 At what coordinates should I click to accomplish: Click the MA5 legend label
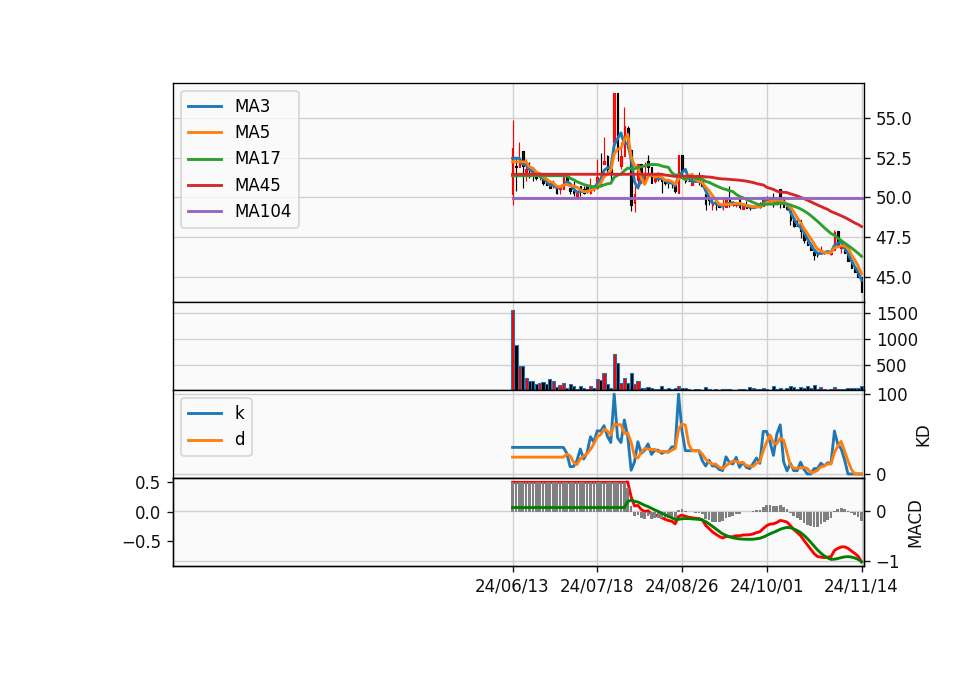[x=252, y=132]
